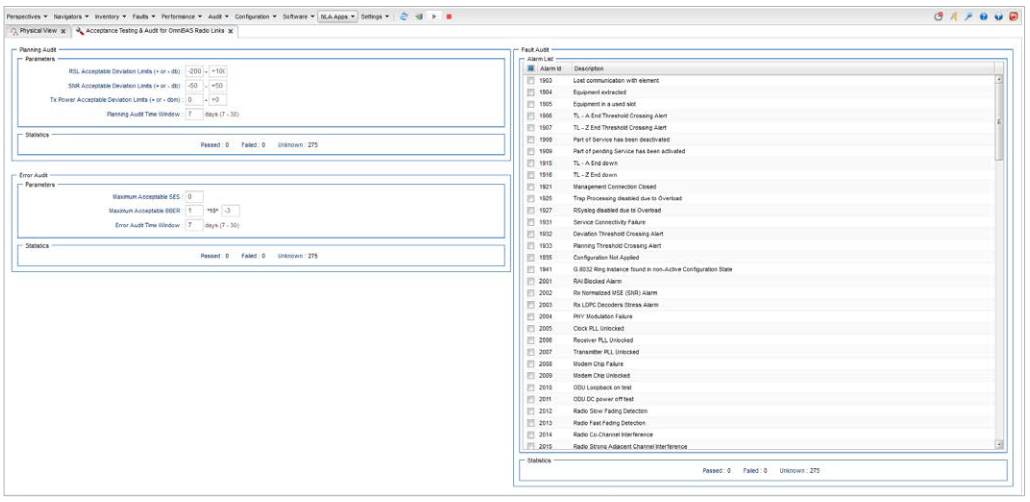1030x502 pixels.
Task: Click the green arrow export toolbar icon
Action: pyautogui.click(x=418, y=16)
